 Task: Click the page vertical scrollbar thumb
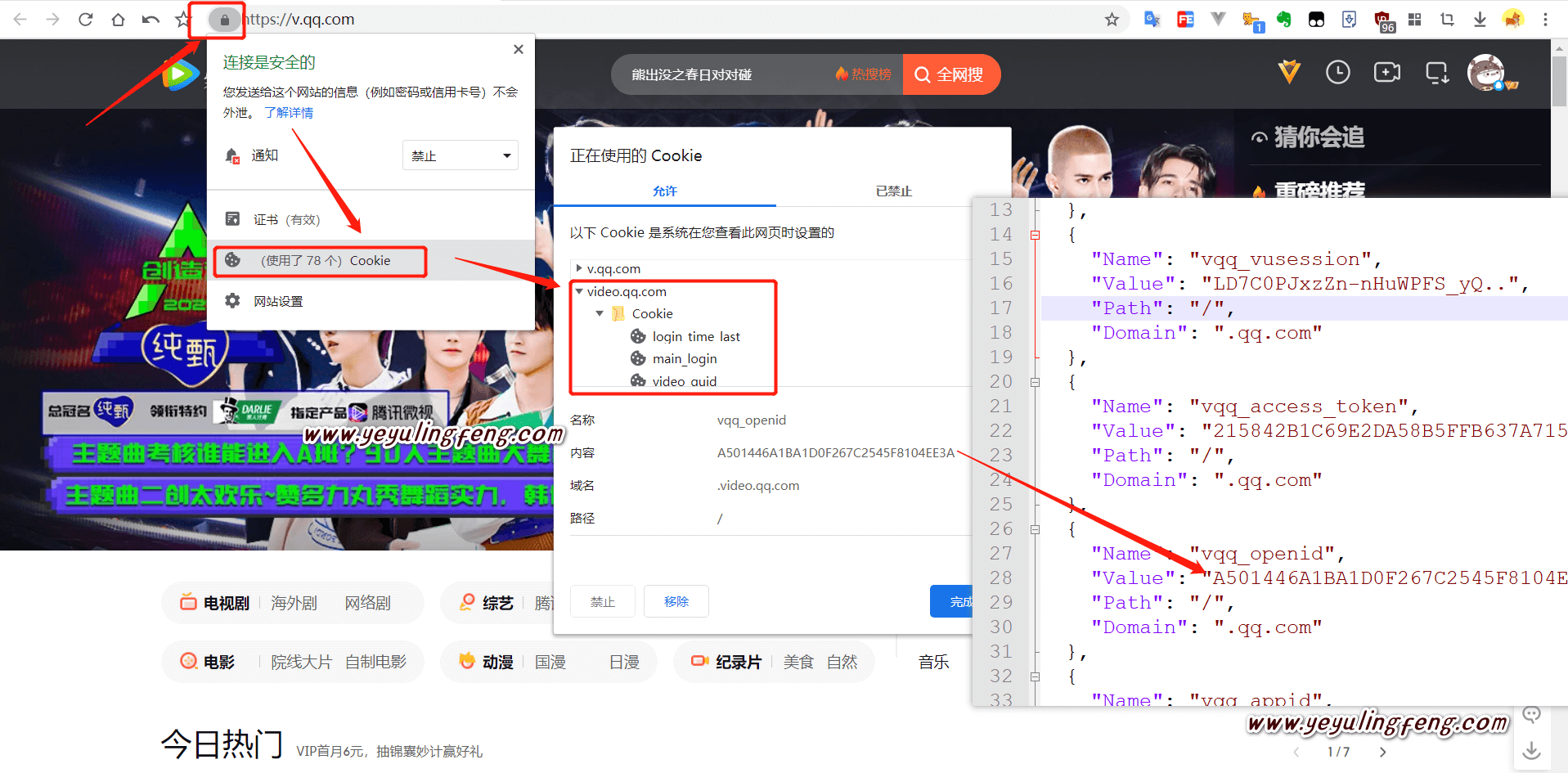tap(1560, 80)
